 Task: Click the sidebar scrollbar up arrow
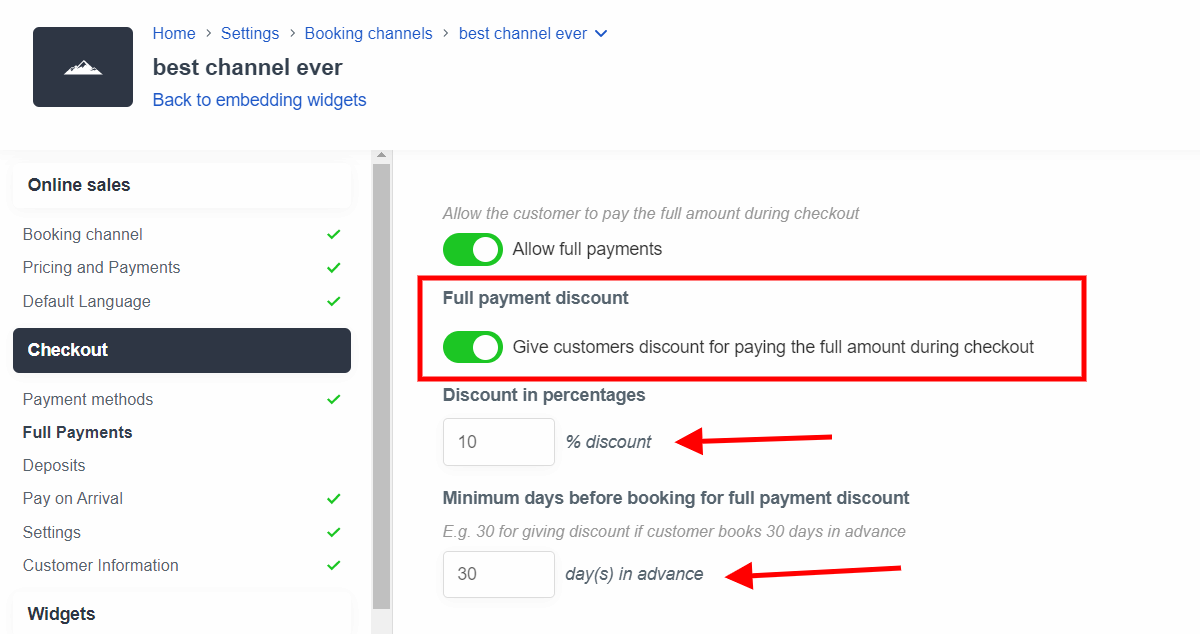pos(381,156)
